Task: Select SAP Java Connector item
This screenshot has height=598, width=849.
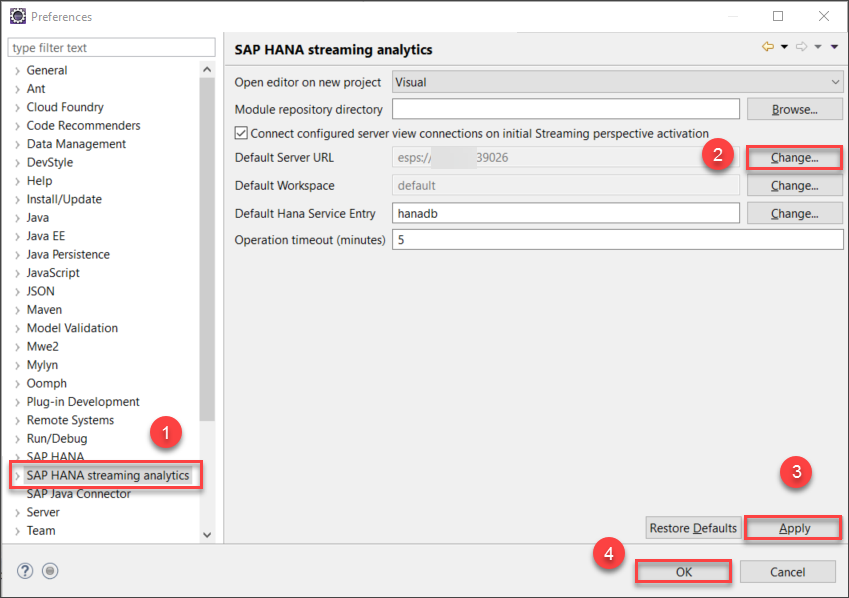Action: coord(79,494)
